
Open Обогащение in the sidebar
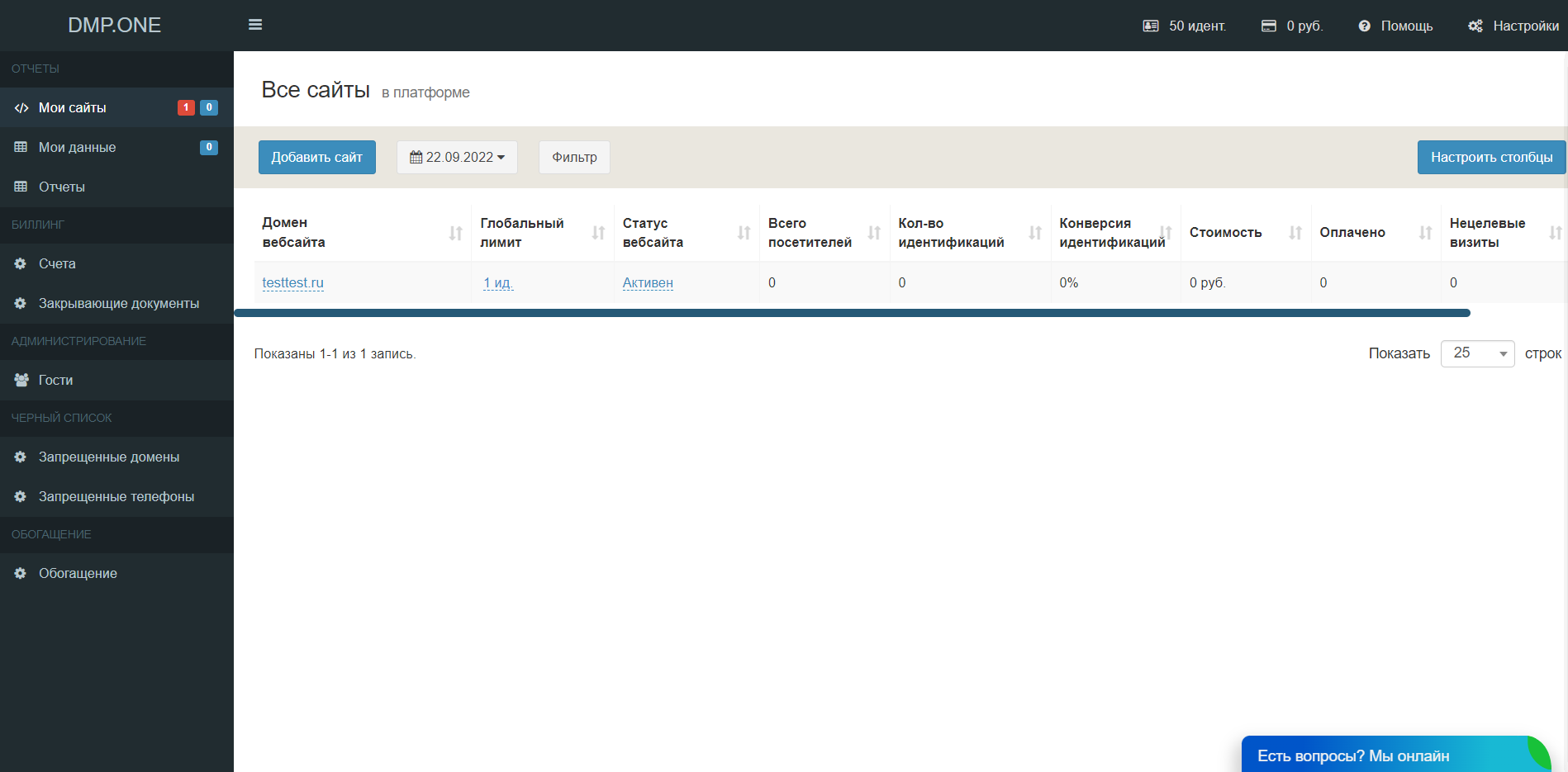(116, 573)
